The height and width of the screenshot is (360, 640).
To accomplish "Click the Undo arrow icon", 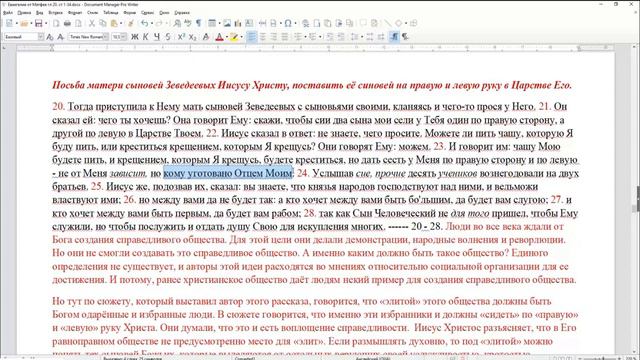I will coord(144,24).
